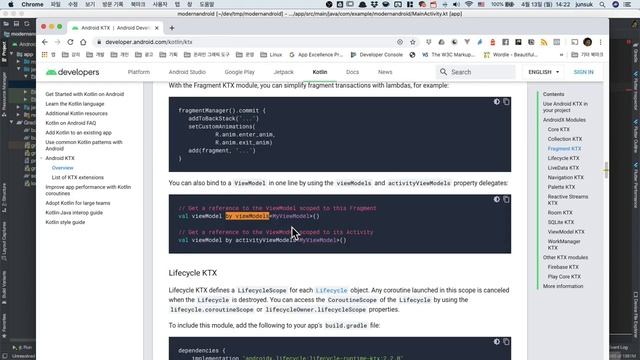
Task: Open the Platform tab
Action: click(x=139, y=72)
